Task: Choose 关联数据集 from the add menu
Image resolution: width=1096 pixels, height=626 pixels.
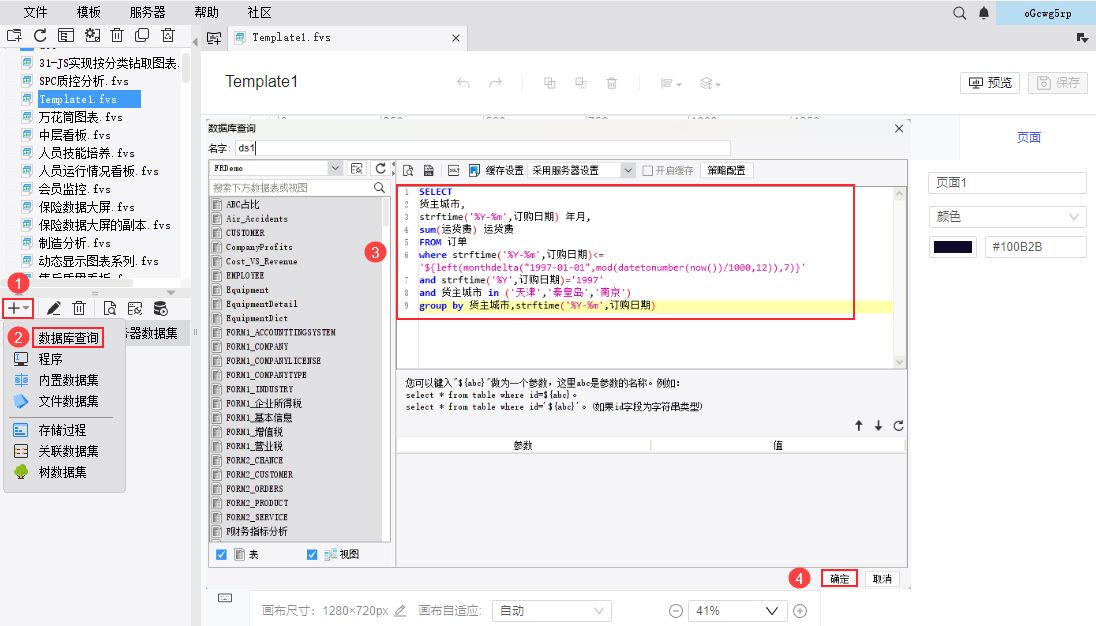Action: [68, 451]
